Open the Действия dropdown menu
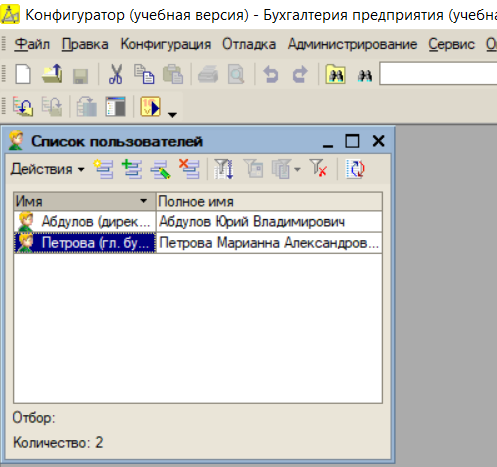497x467 pixels. click(47, 169)
